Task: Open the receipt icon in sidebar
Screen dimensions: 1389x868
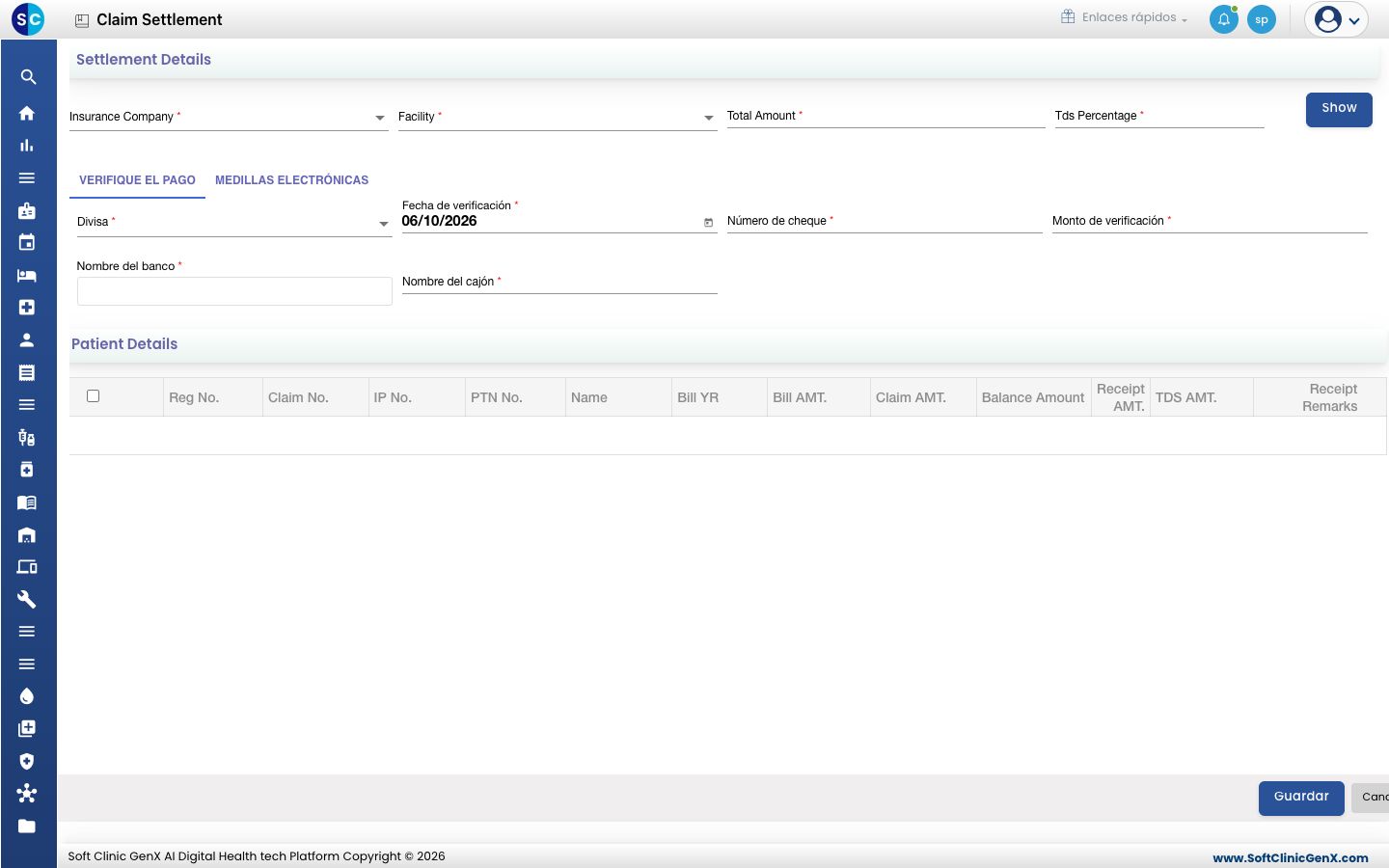Action: tap(27, 372)
